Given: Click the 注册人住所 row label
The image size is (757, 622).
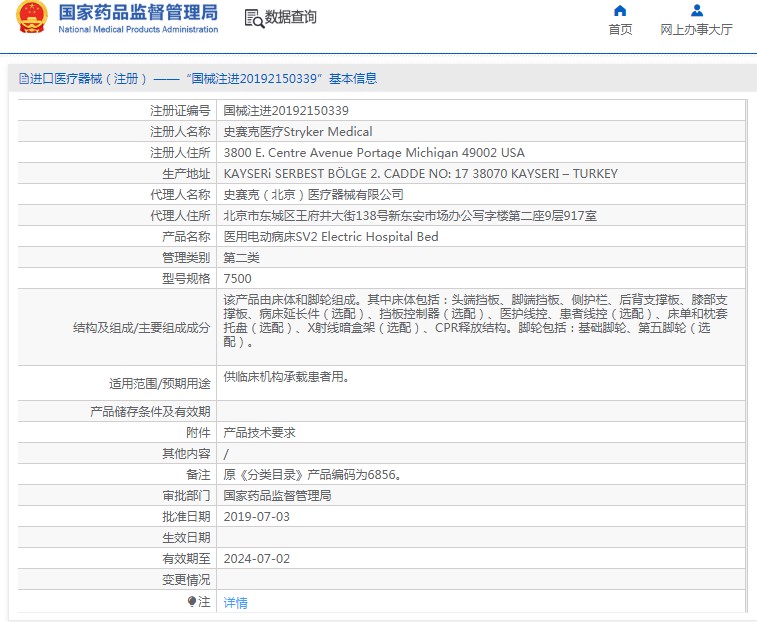Looking at the screenshot, I should 180,153.
